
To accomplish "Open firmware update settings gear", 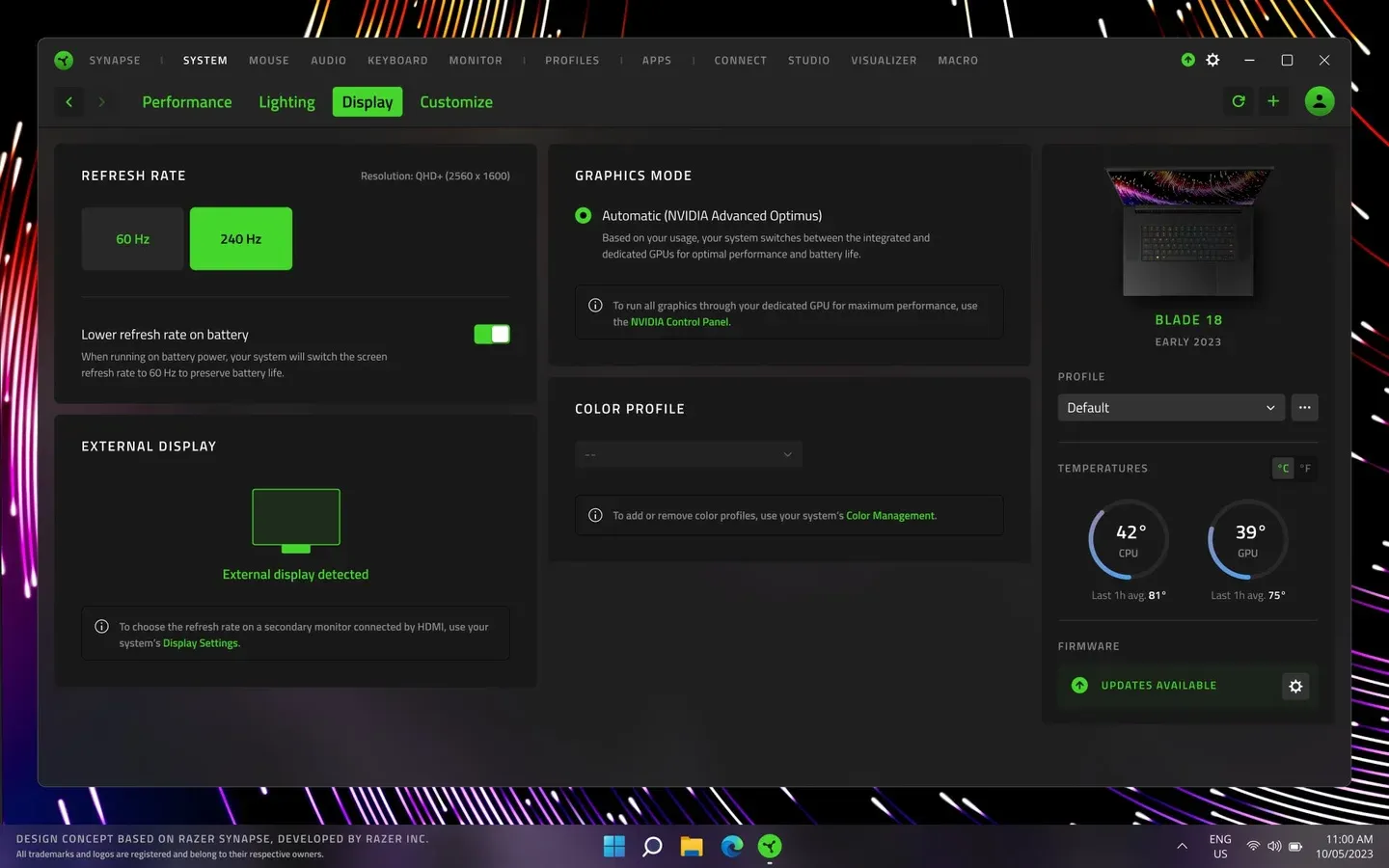I will tap(1295, 686).
